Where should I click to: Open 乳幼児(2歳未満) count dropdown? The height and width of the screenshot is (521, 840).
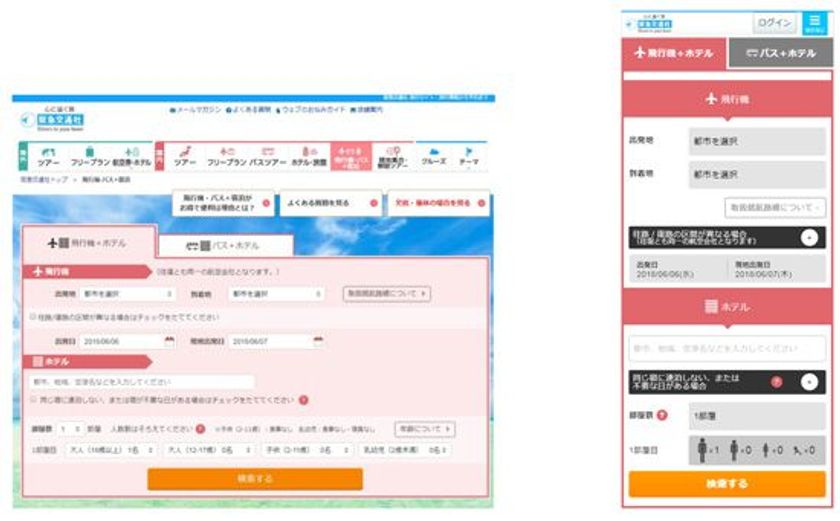[406, 450]
